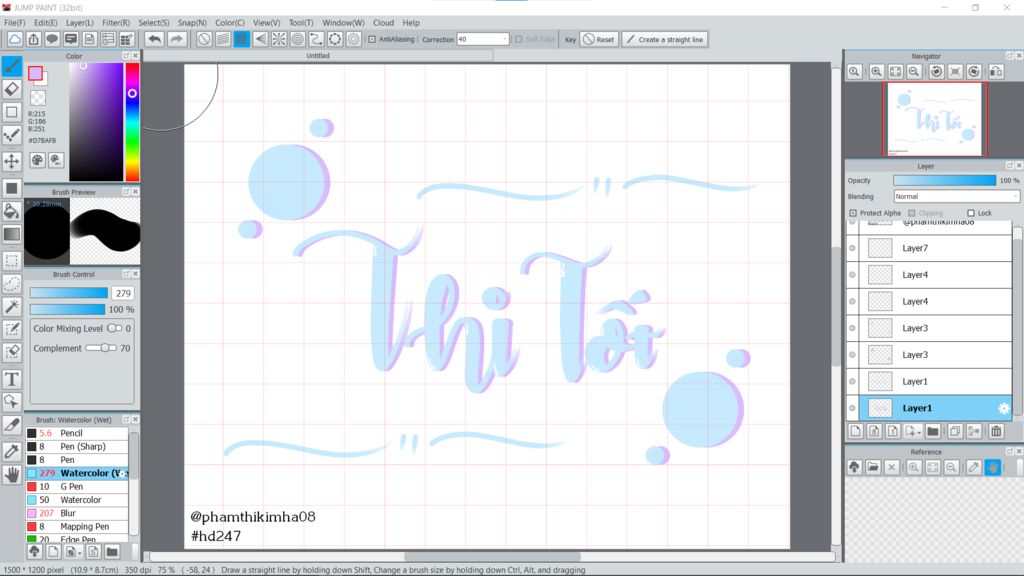
Task: Click the Reset button
Action: coord(599,39)
